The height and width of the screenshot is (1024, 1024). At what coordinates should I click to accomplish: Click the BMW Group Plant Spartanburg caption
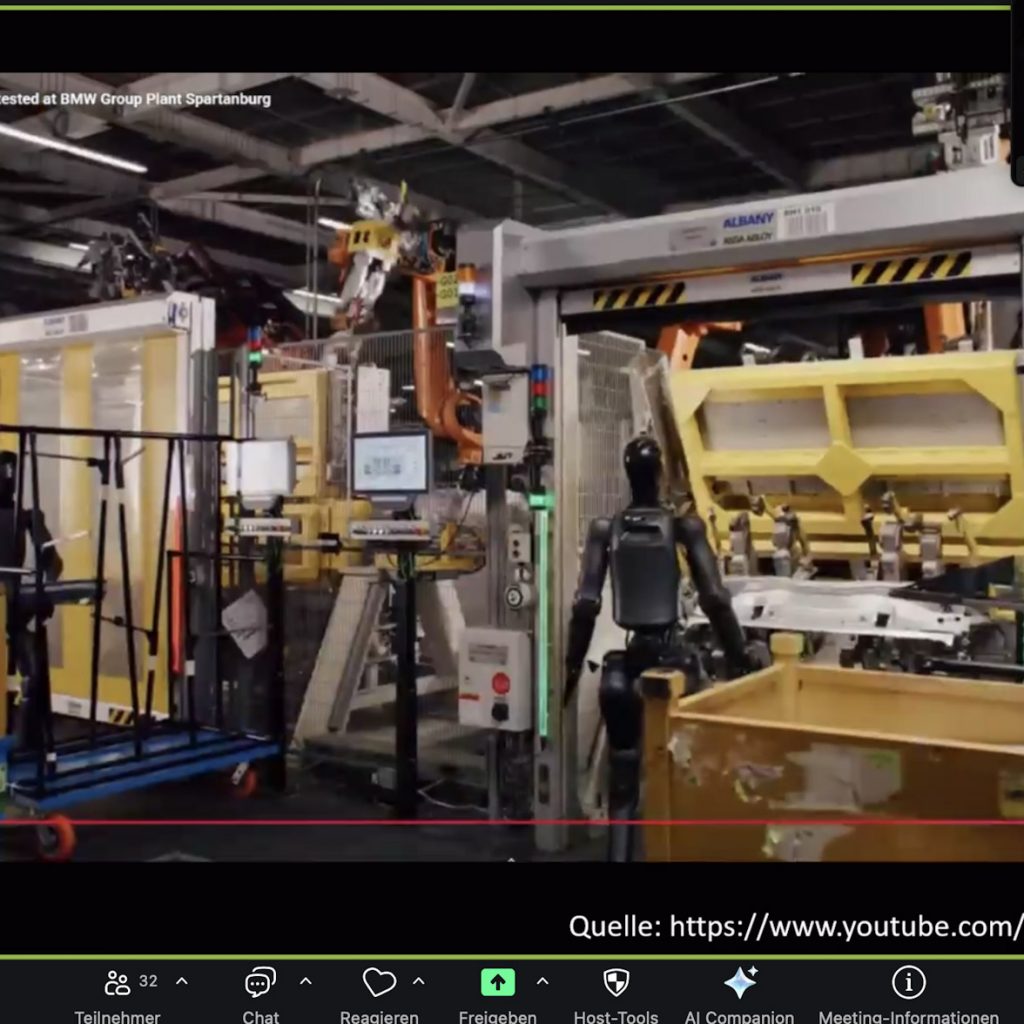click(x=136, y=99)
